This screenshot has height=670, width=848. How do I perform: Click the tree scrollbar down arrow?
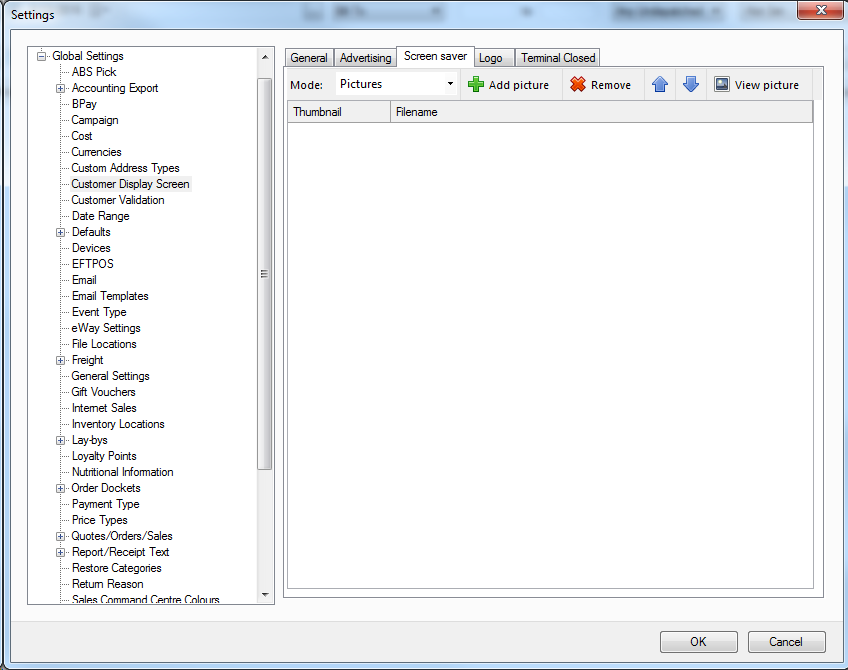tap(265, 594)
